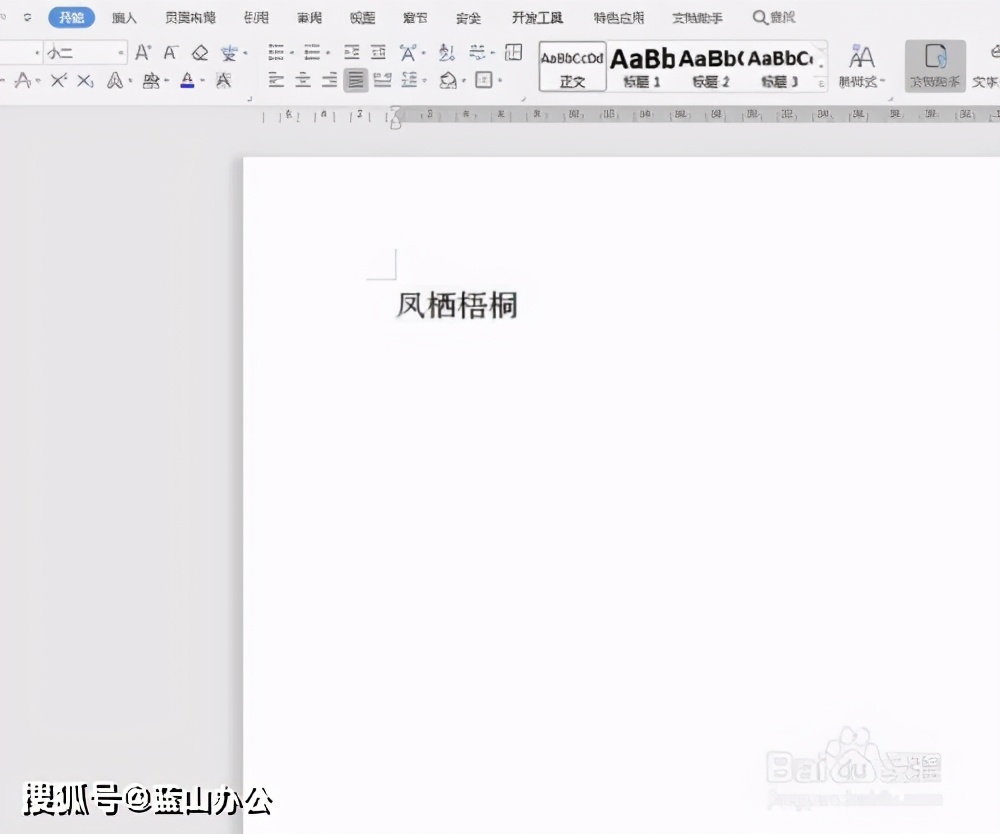Increase paragraph indent

(379, 52)
